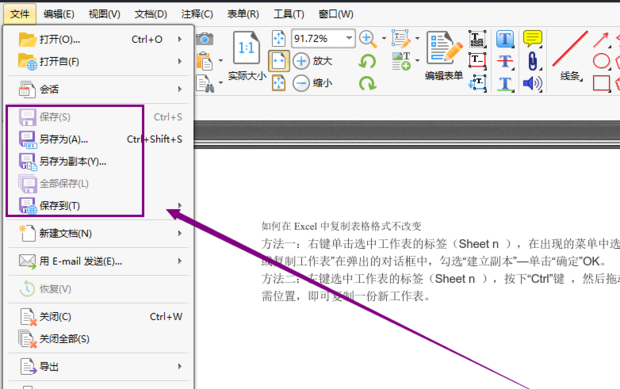Click the Zoom Out (缩小) minus icon
Screen dimensions: 620x389
(x=301, y=83)
